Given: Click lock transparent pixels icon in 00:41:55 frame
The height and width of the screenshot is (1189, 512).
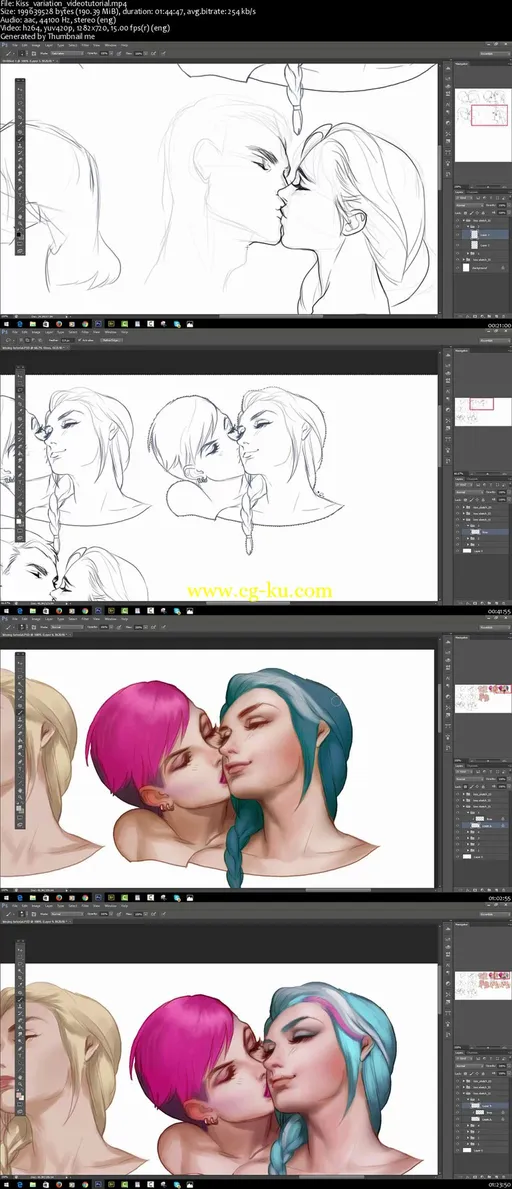Looking at the screenshot, I should 465,500.
